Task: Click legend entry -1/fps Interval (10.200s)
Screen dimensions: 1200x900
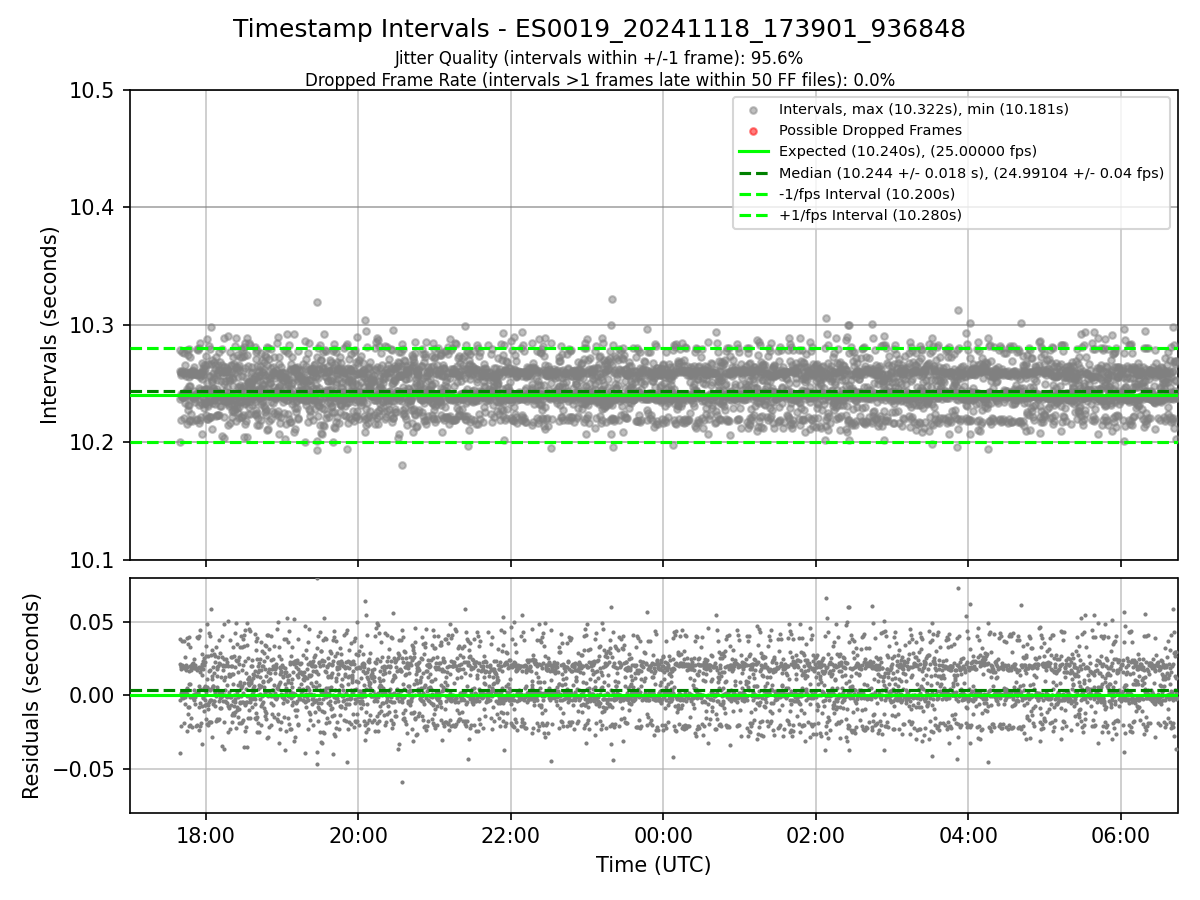Action: tap(866, 194)
